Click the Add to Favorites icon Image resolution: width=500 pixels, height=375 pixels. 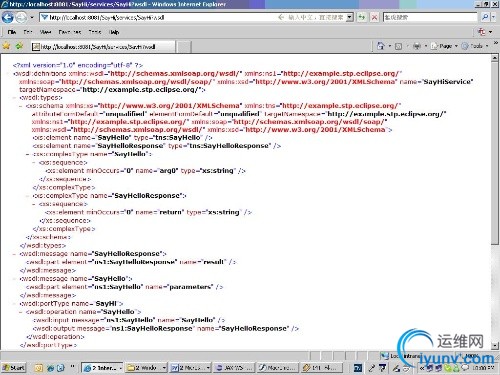click(x=19, y=46)
